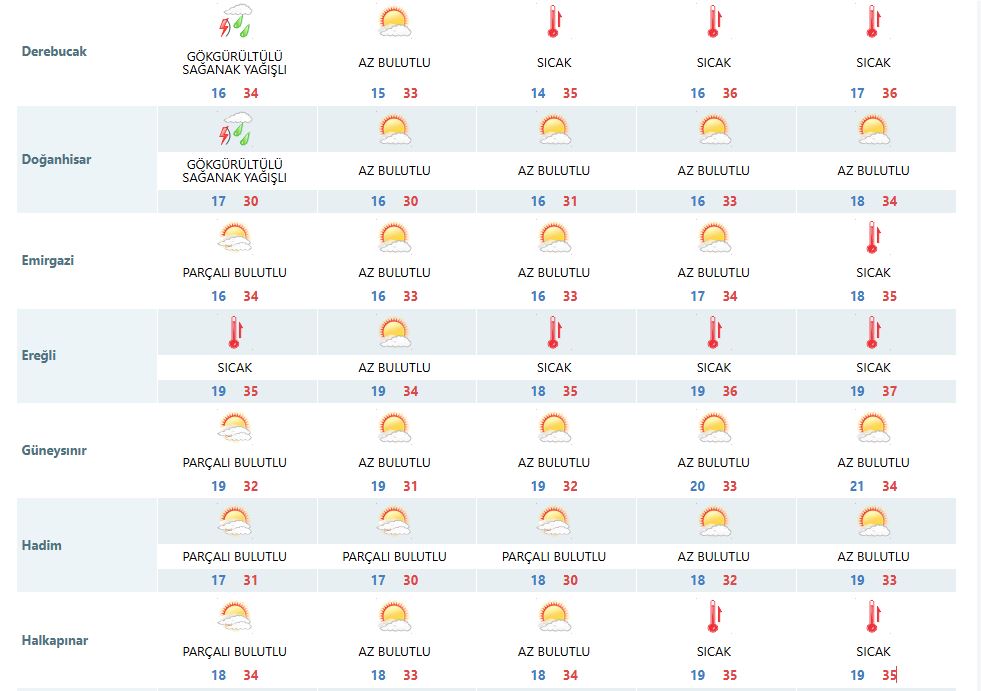This screenshot has height=691, width=981.
Task: Select Güneysınır sun icon above 19 31
Action: click(x=394, y=427)
